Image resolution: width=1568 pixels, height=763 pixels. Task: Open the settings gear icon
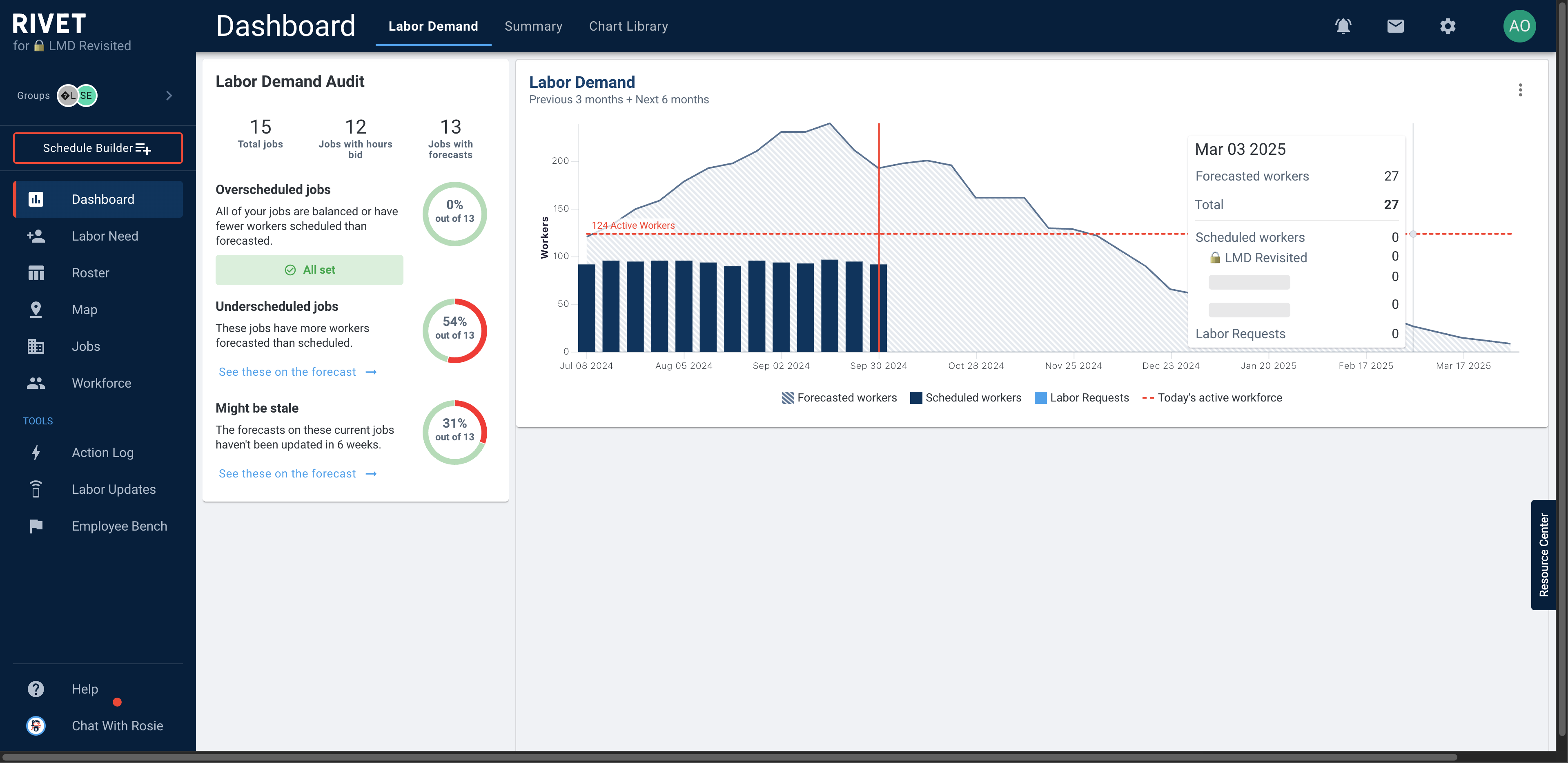point(1448,26)
